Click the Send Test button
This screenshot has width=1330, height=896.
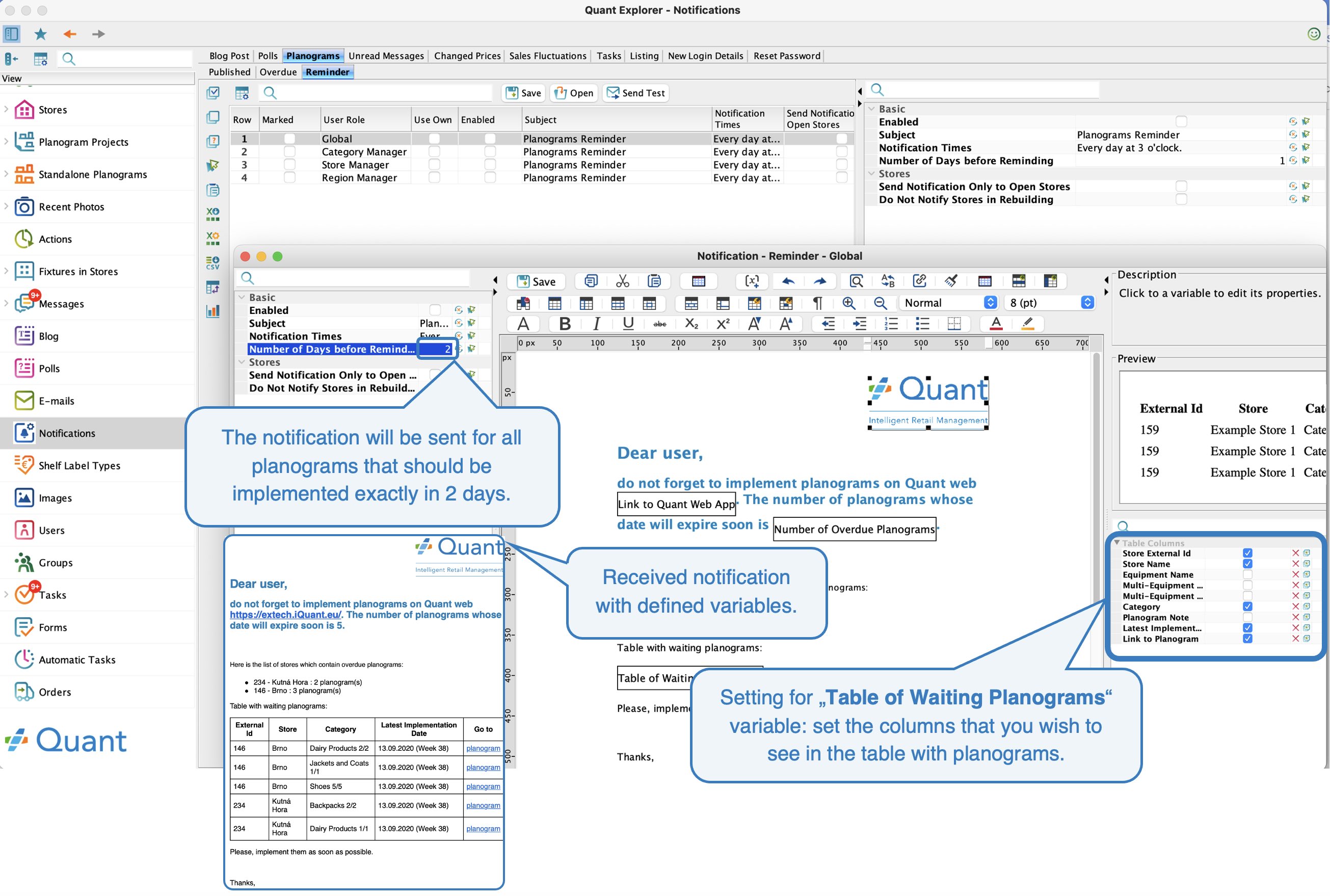tap(635, 93)
